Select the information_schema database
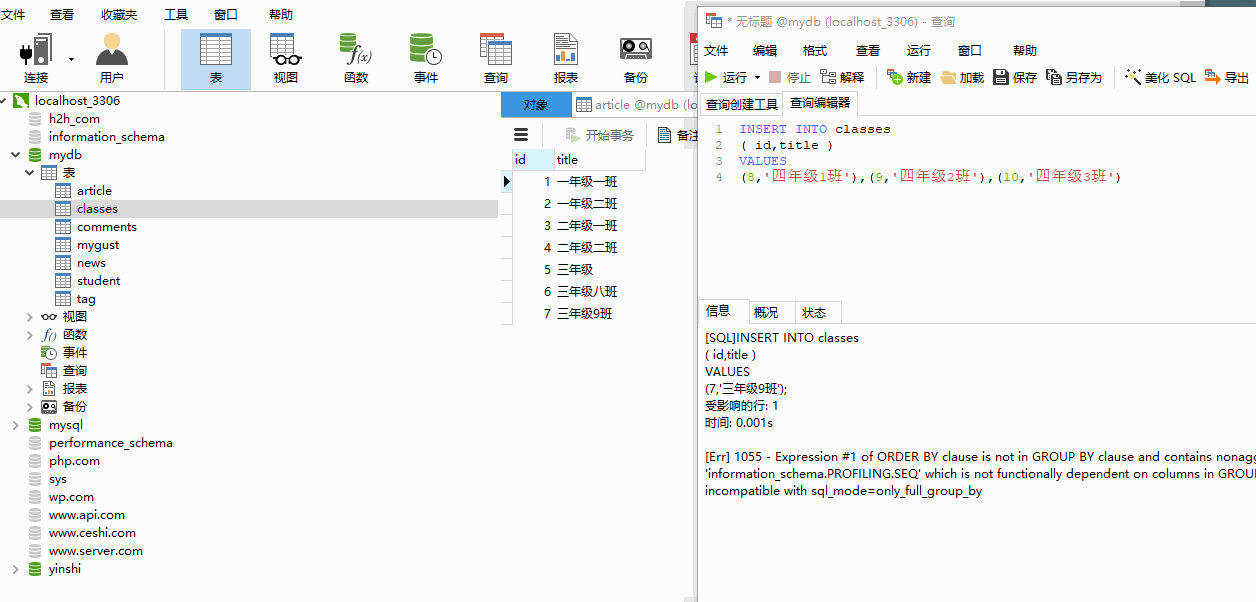Screen dimensions: 1256x602 pyautogui.click(x=106, y=137)
